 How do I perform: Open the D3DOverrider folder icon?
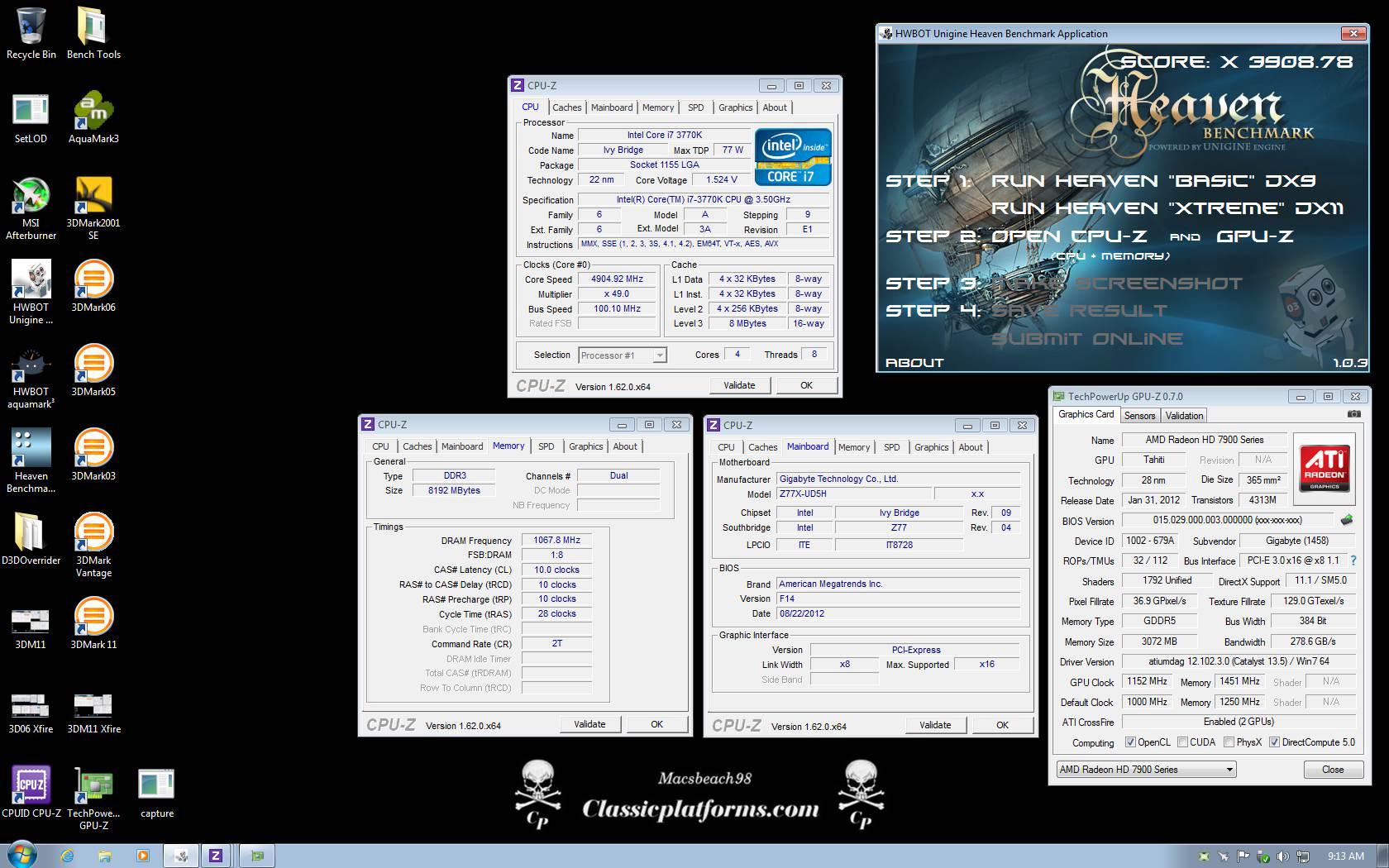[31, 539]
